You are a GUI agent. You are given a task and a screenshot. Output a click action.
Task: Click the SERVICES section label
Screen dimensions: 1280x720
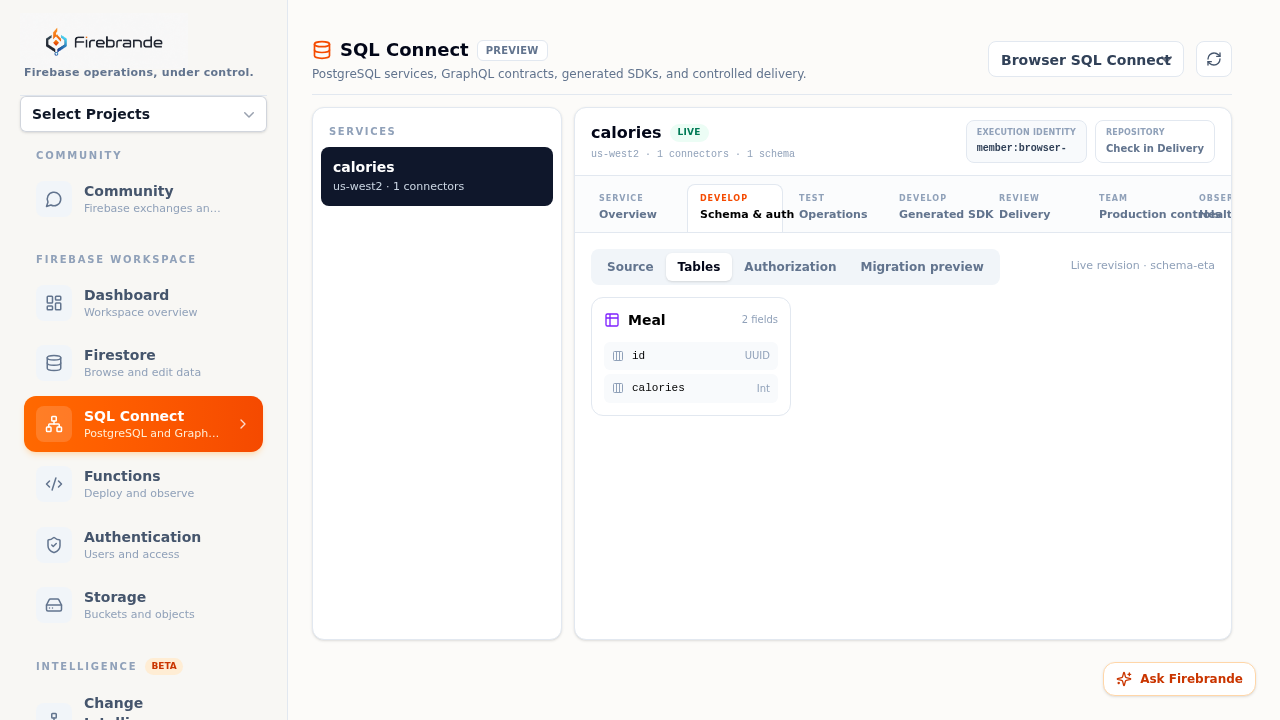tap(362, 131)
